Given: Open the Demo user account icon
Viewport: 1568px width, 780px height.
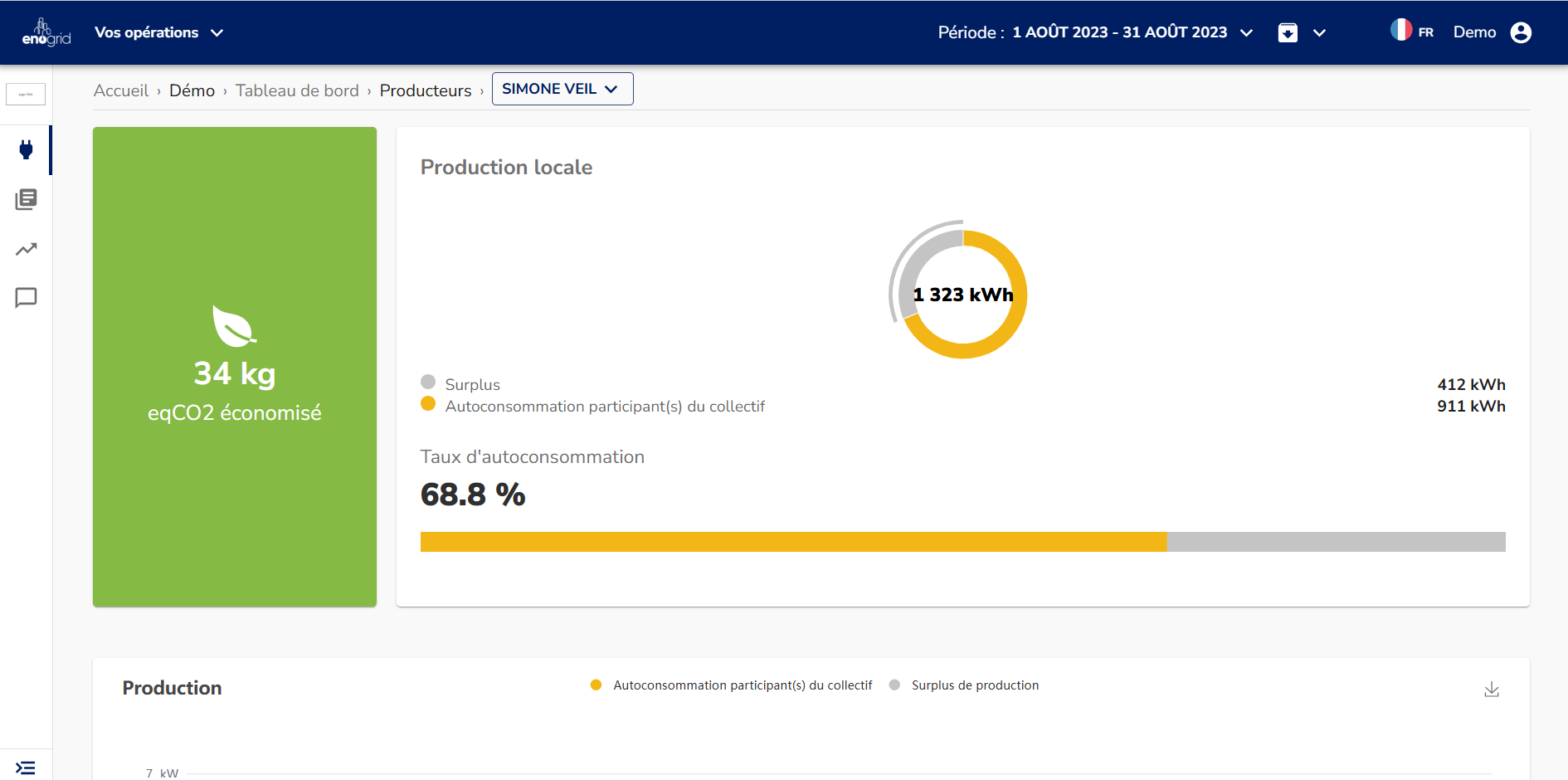Looking at the screenshot, I should click(x=1520, y=32).
